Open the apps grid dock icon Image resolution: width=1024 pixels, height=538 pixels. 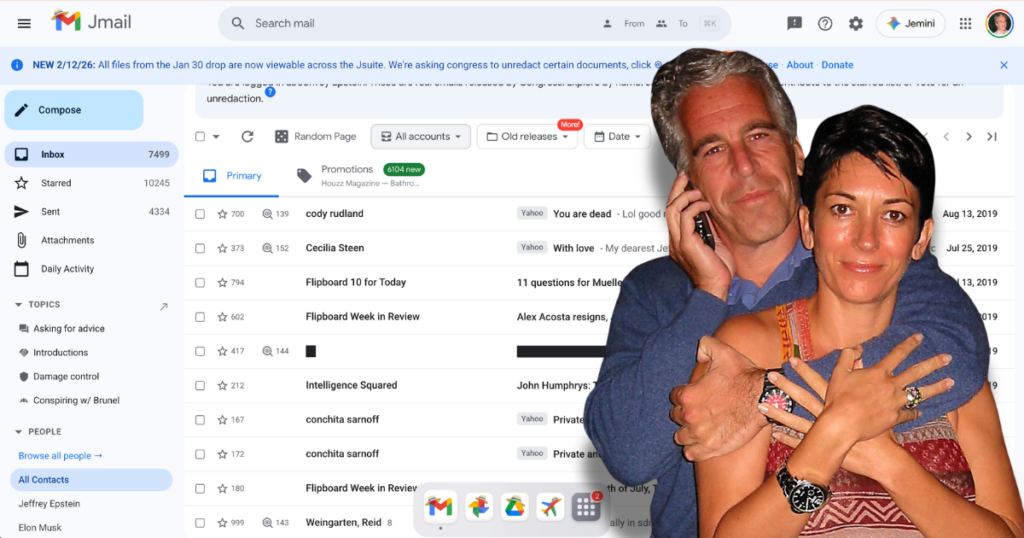[586, 507]
